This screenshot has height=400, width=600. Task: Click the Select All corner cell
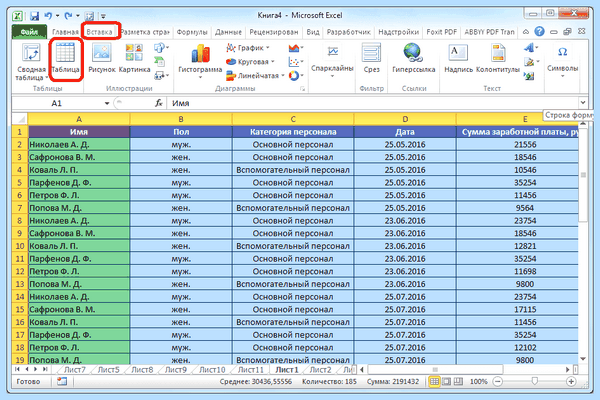pyautogui.click(x=20, y=119)
